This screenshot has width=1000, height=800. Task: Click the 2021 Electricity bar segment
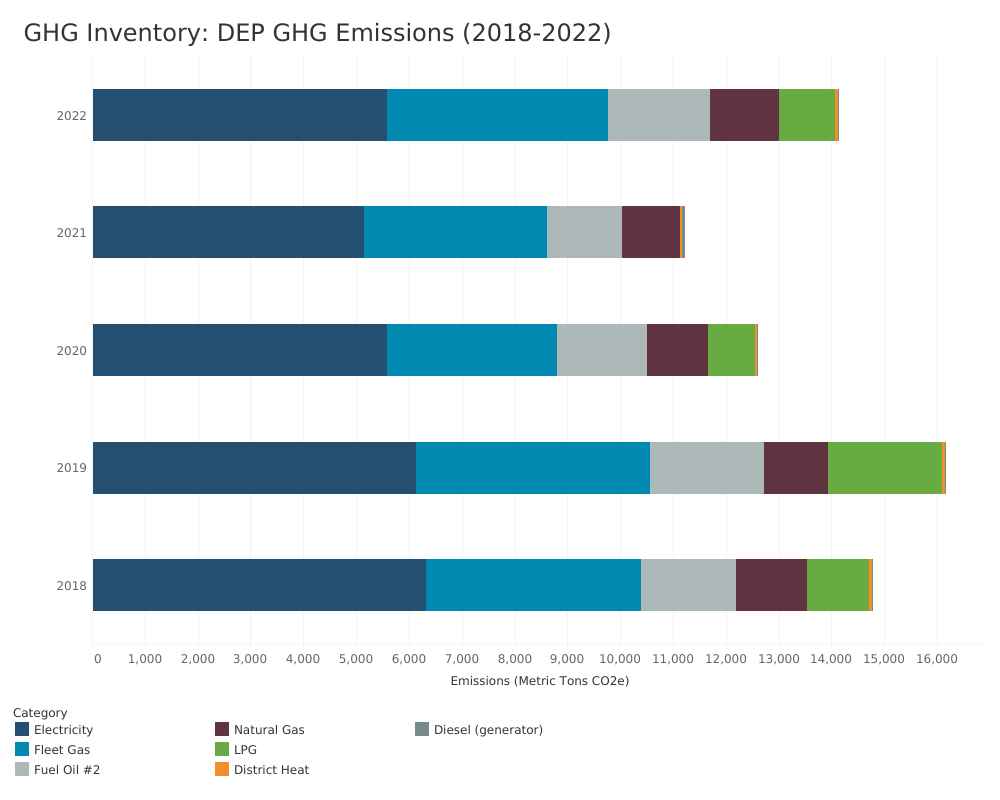click(228, 232)
